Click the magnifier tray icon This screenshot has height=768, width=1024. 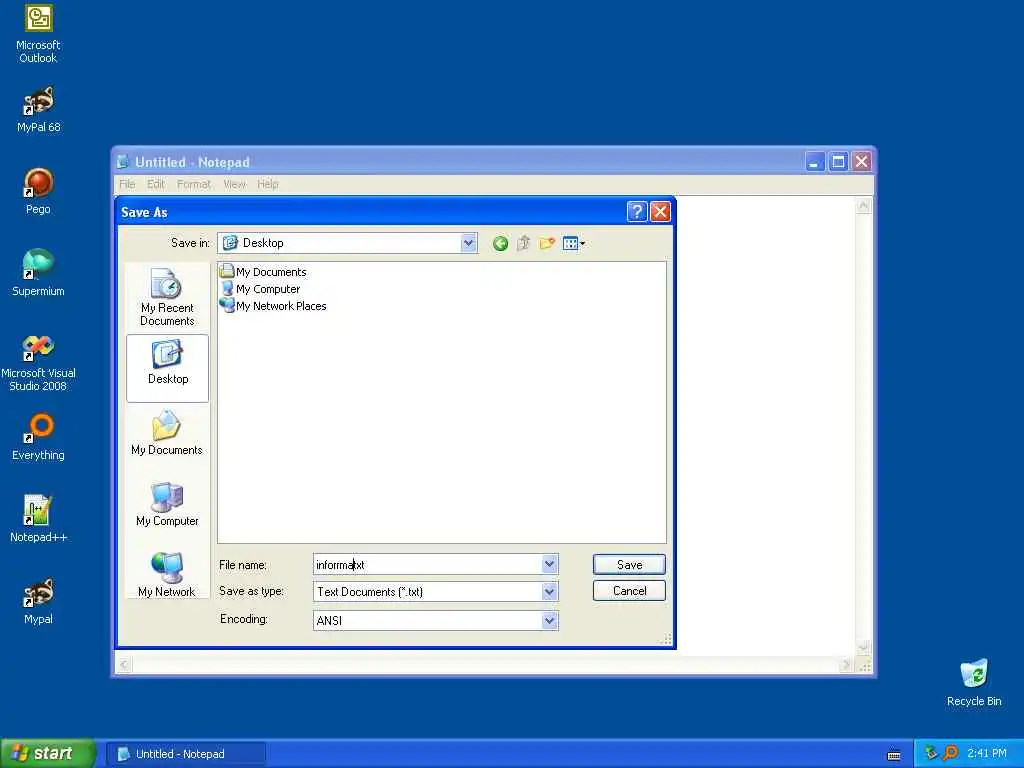pyautogui.click(x=950, y=754)
